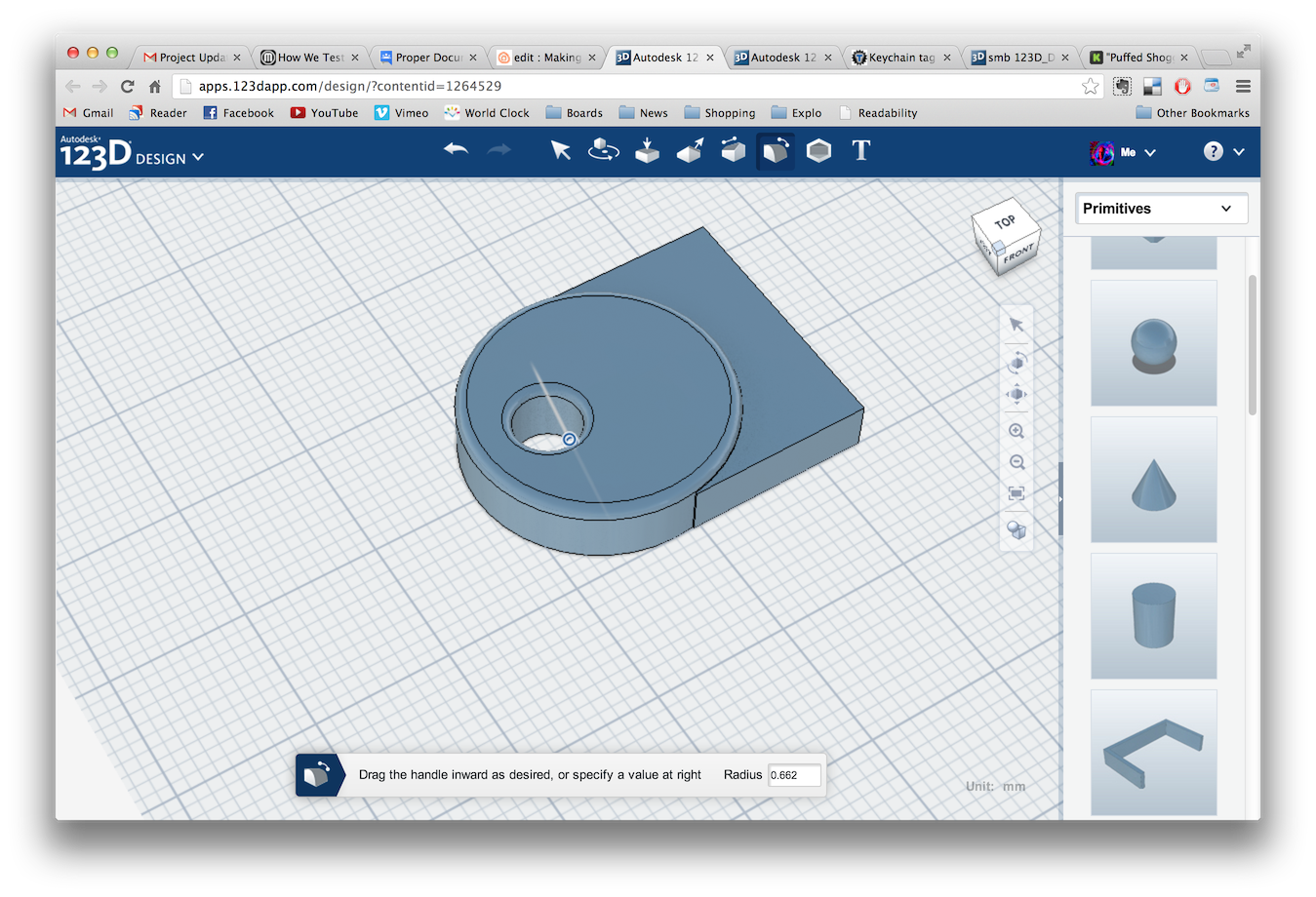
Task: Open the visual style materials icon
Action: click(1017, 530)
